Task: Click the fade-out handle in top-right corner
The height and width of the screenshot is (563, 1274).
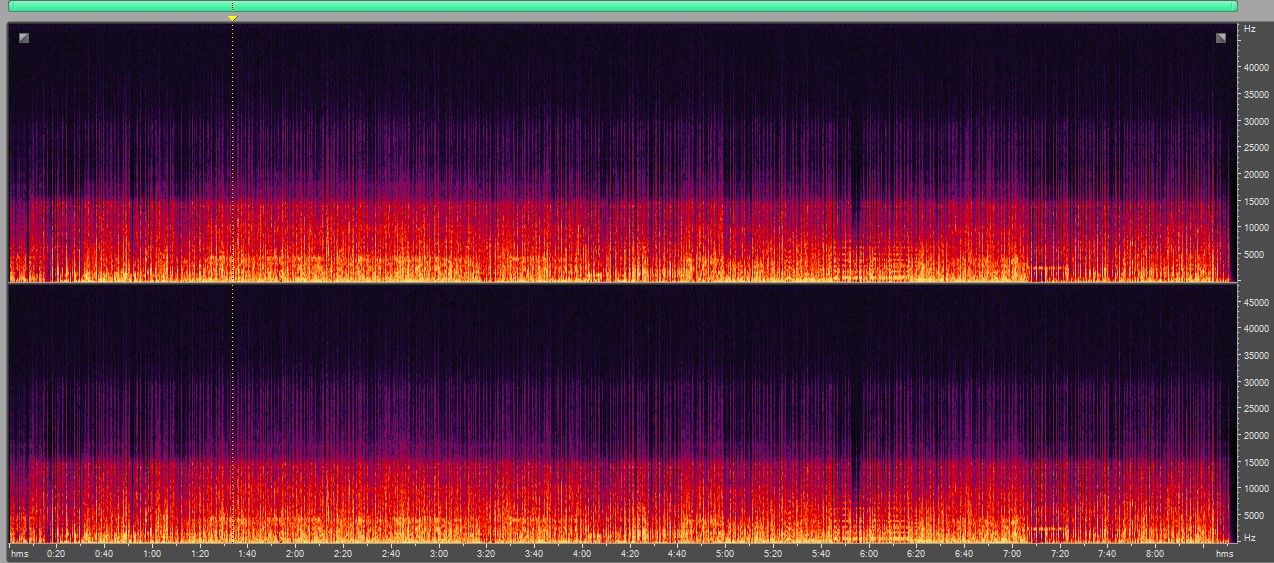Action: 1221,38
